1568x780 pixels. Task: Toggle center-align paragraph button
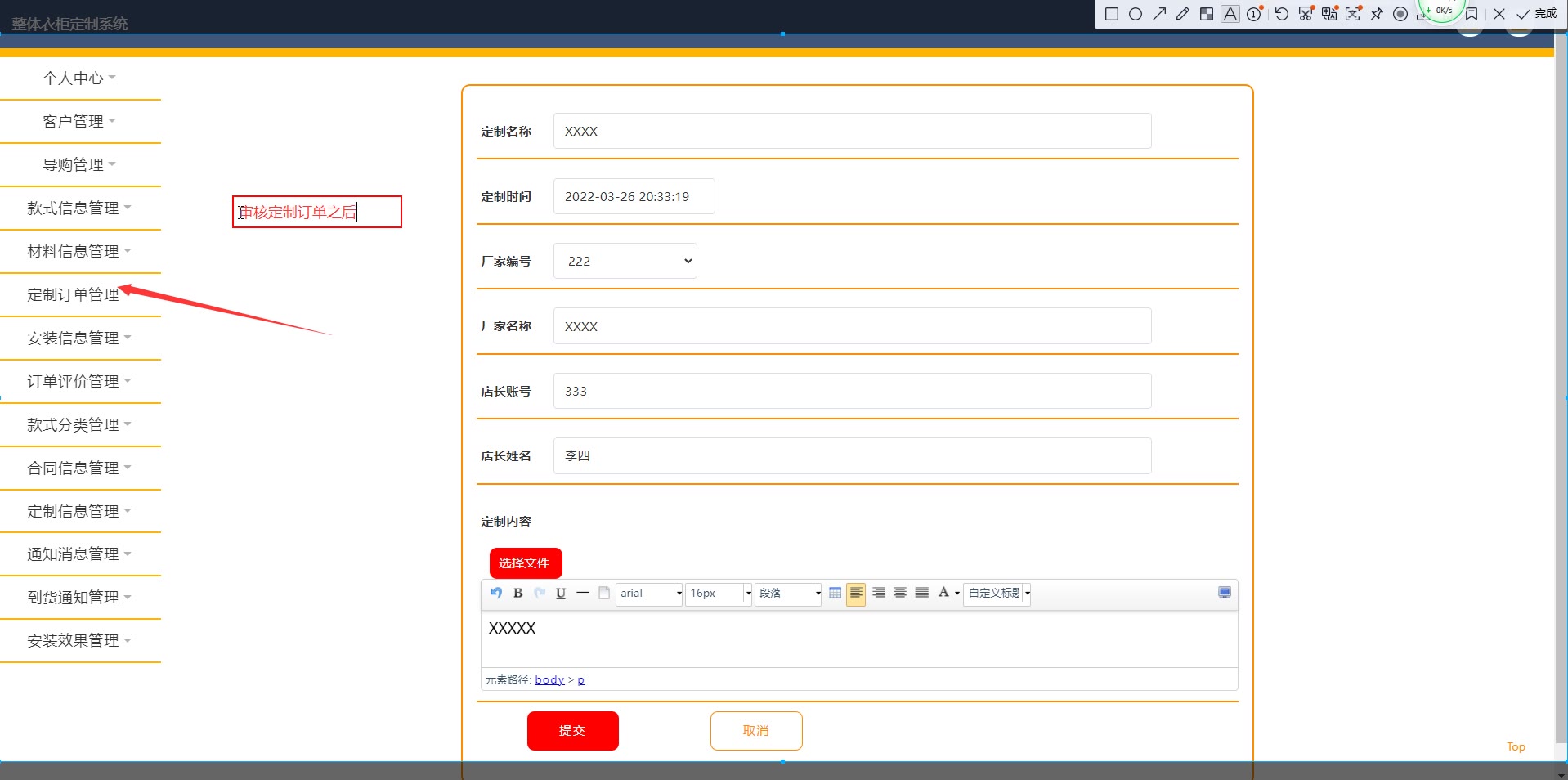coord(900,594)
